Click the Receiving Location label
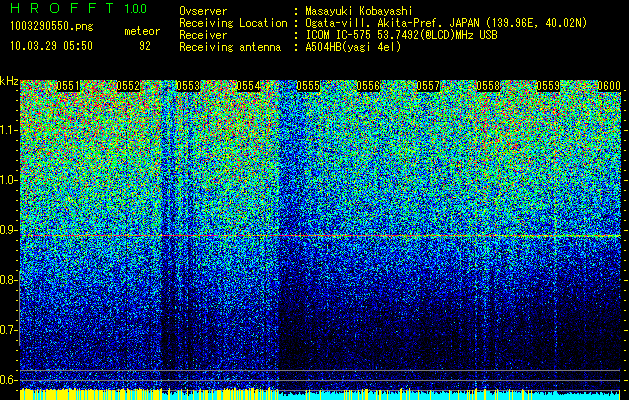 tap(233, 23)
